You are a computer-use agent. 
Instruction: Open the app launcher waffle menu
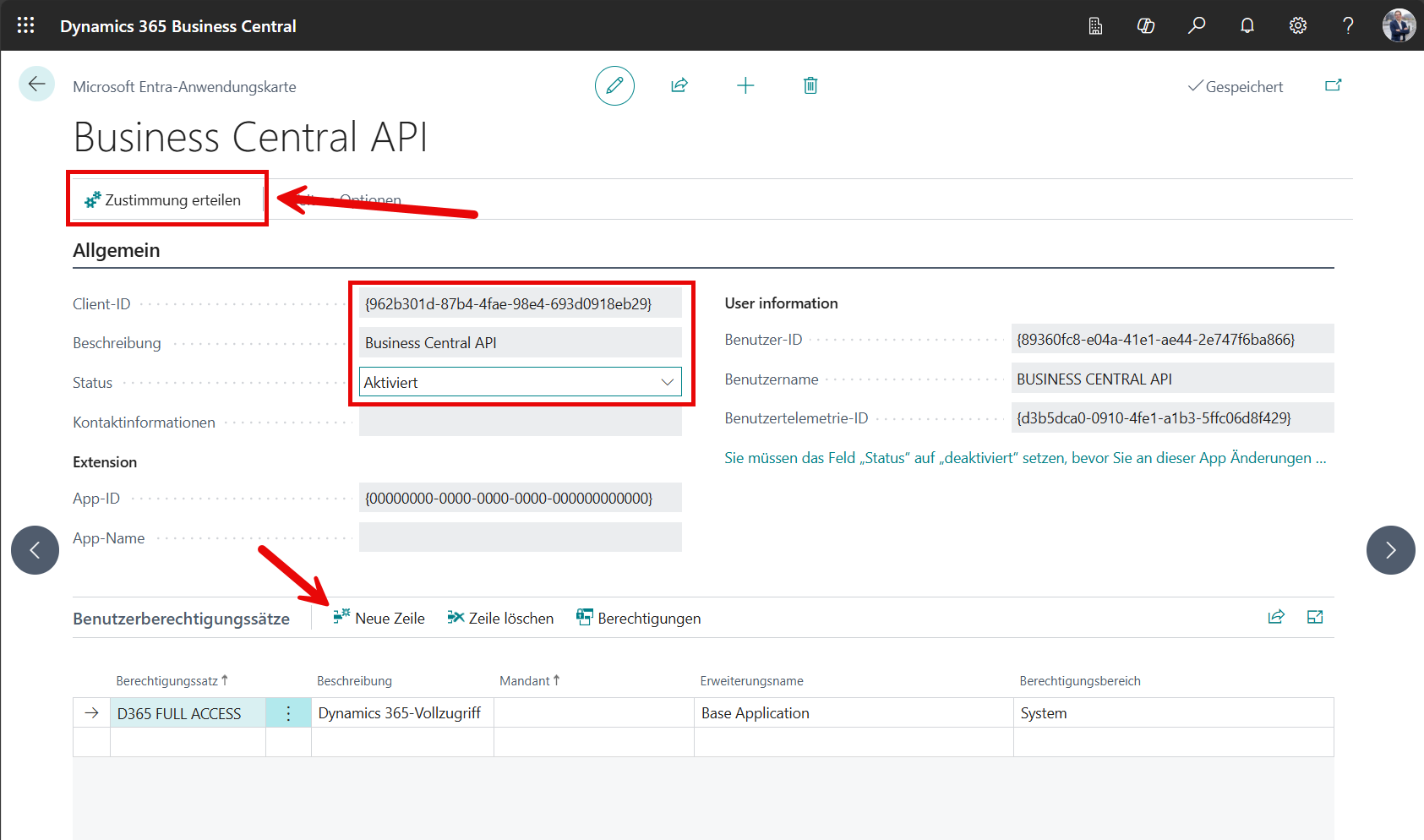pos(26,25)
